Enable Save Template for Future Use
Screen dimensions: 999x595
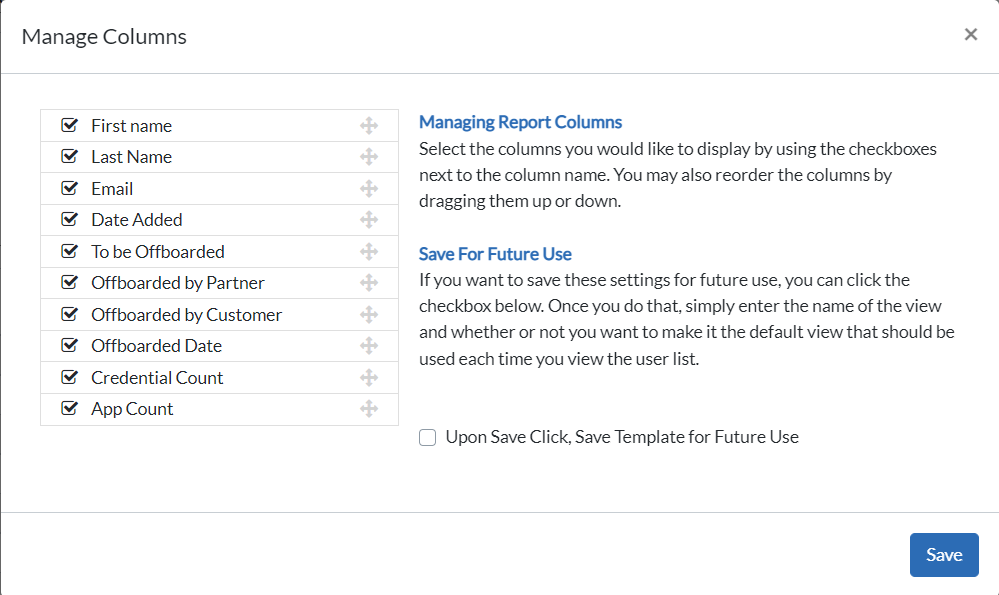tap(428, 437)
